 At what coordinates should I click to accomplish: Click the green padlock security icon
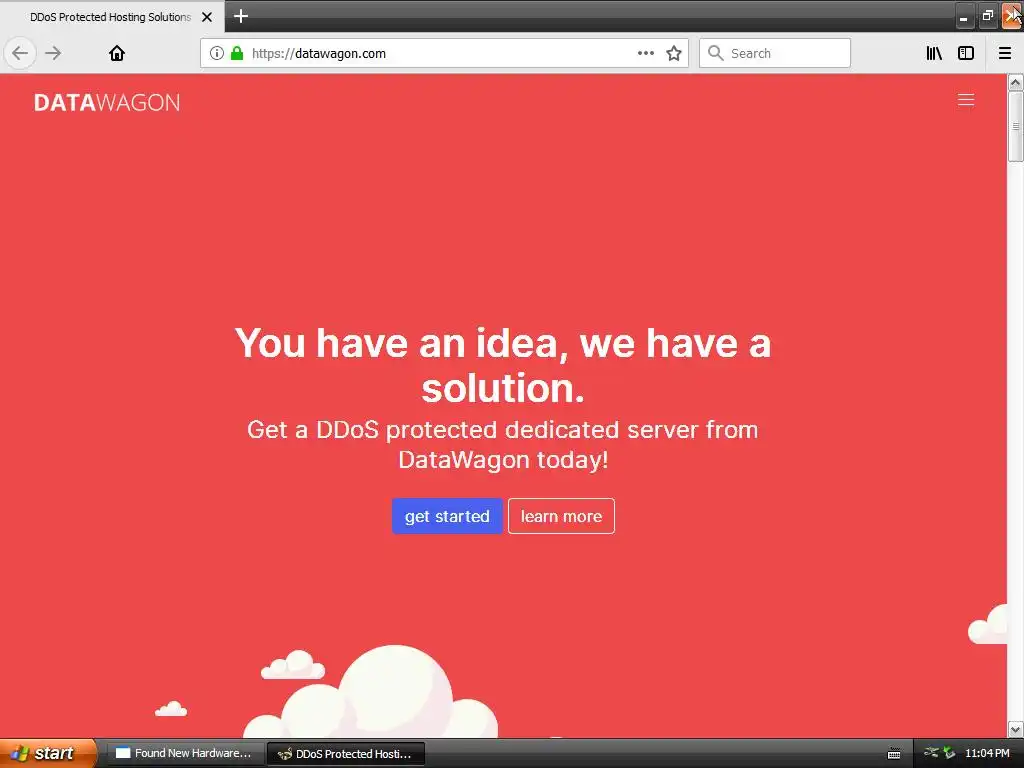click(237, 53)
